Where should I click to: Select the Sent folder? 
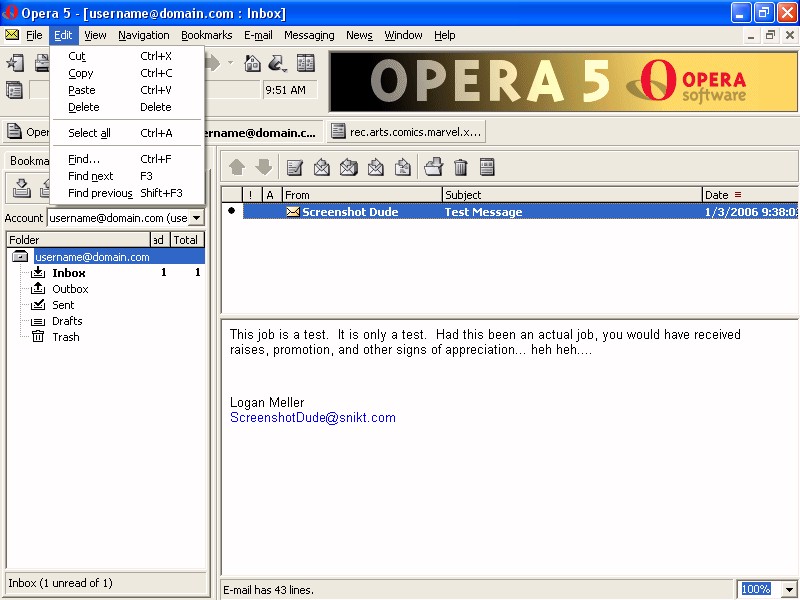click(63, 305)
